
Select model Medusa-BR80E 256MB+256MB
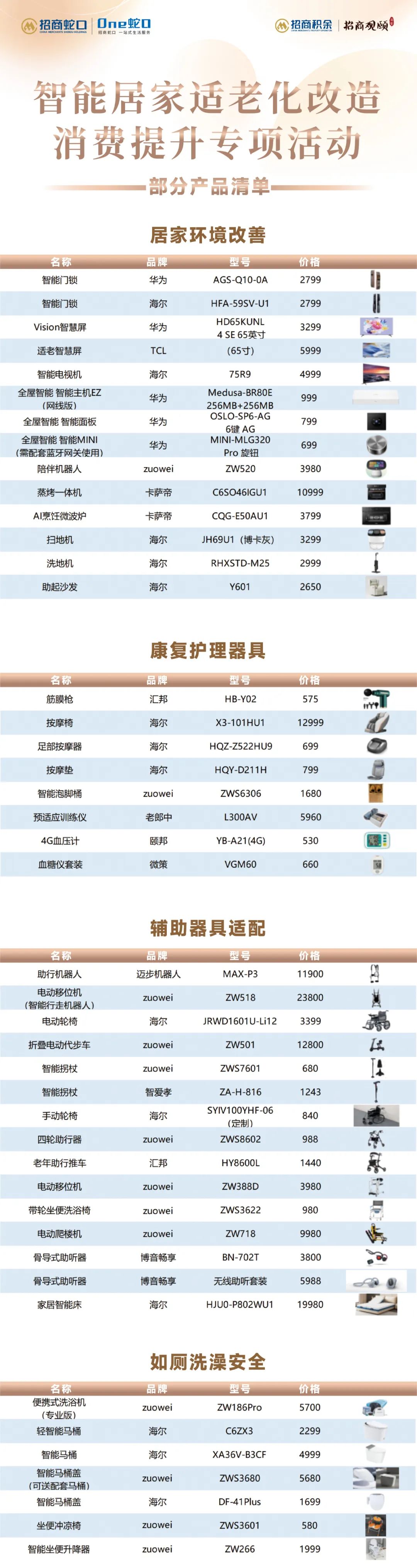pos(240,399)
